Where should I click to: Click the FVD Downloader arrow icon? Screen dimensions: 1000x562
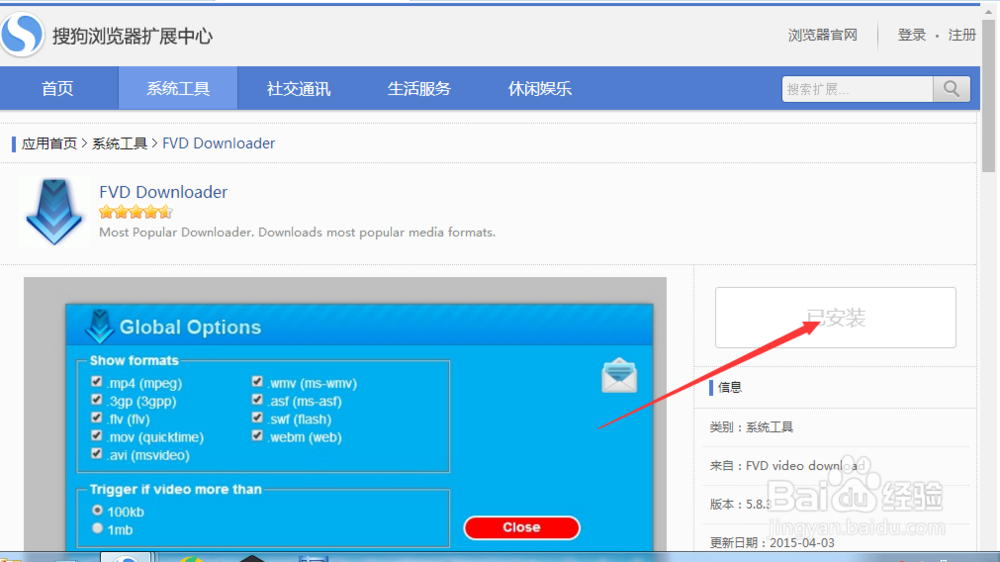[54, 212]
